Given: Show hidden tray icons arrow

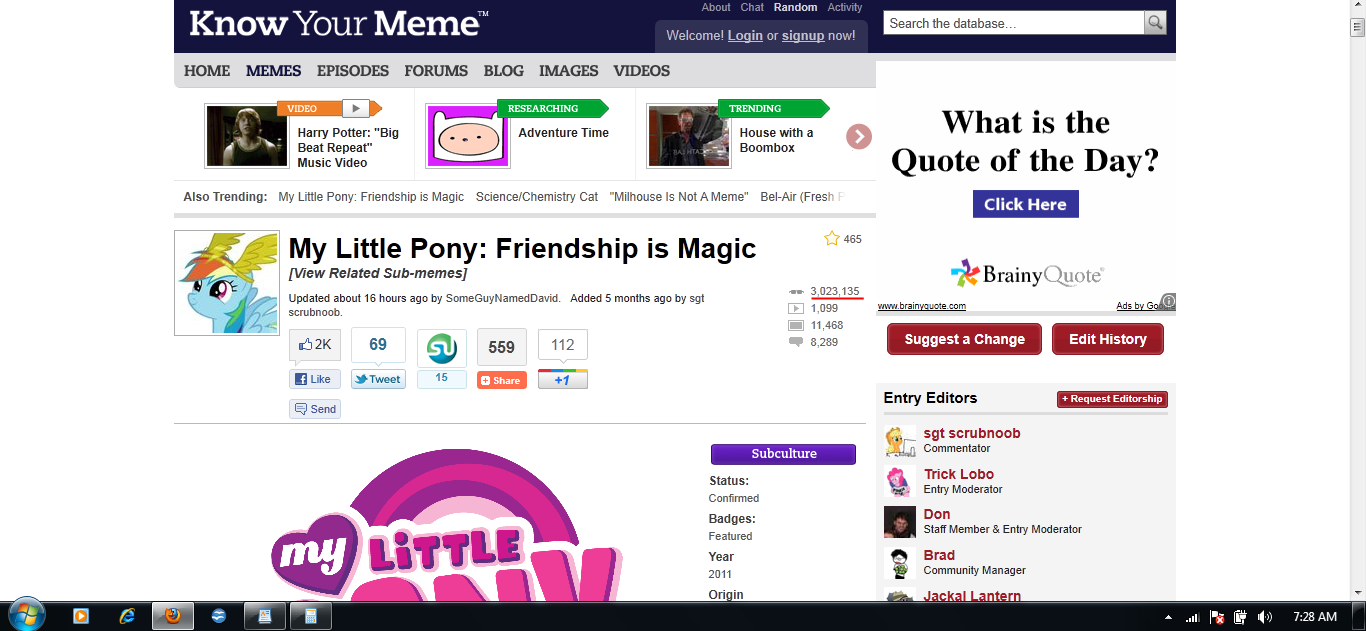Looking at the screenshot, I should (x=1168, y=617).
